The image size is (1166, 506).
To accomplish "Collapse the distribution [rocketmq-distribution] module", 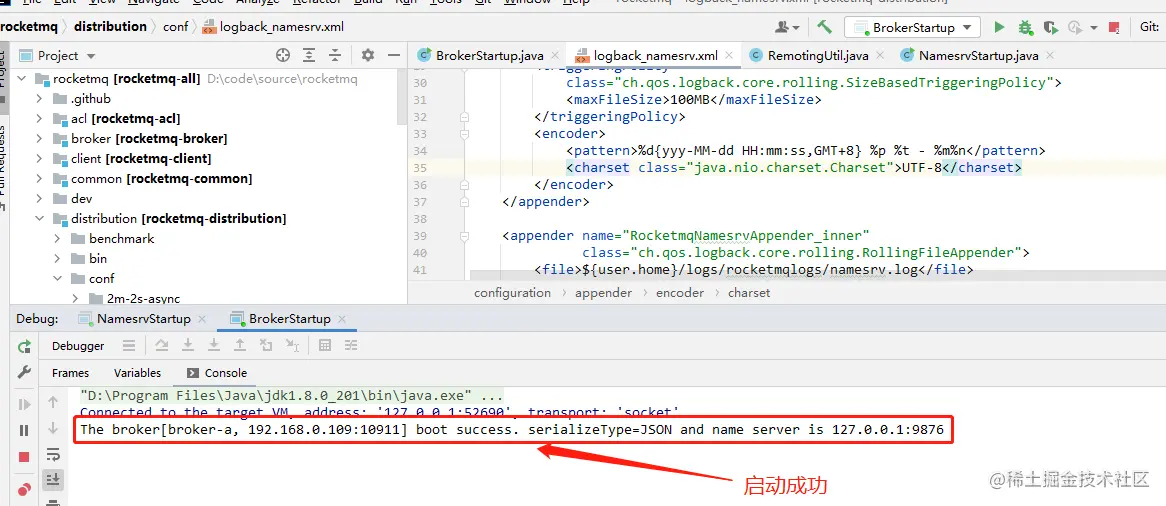I will pos(39,219).
